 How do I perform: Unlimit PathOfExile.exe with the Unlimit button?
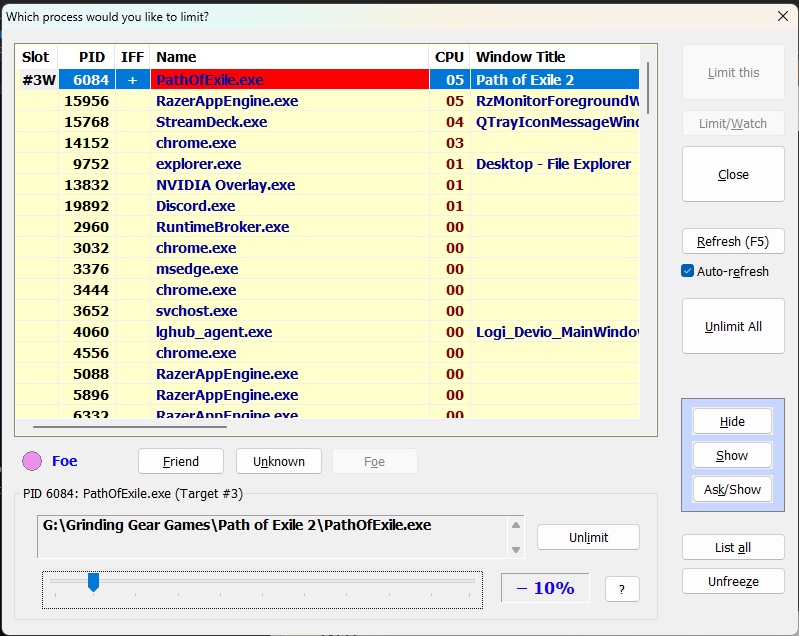click(588, 537)
